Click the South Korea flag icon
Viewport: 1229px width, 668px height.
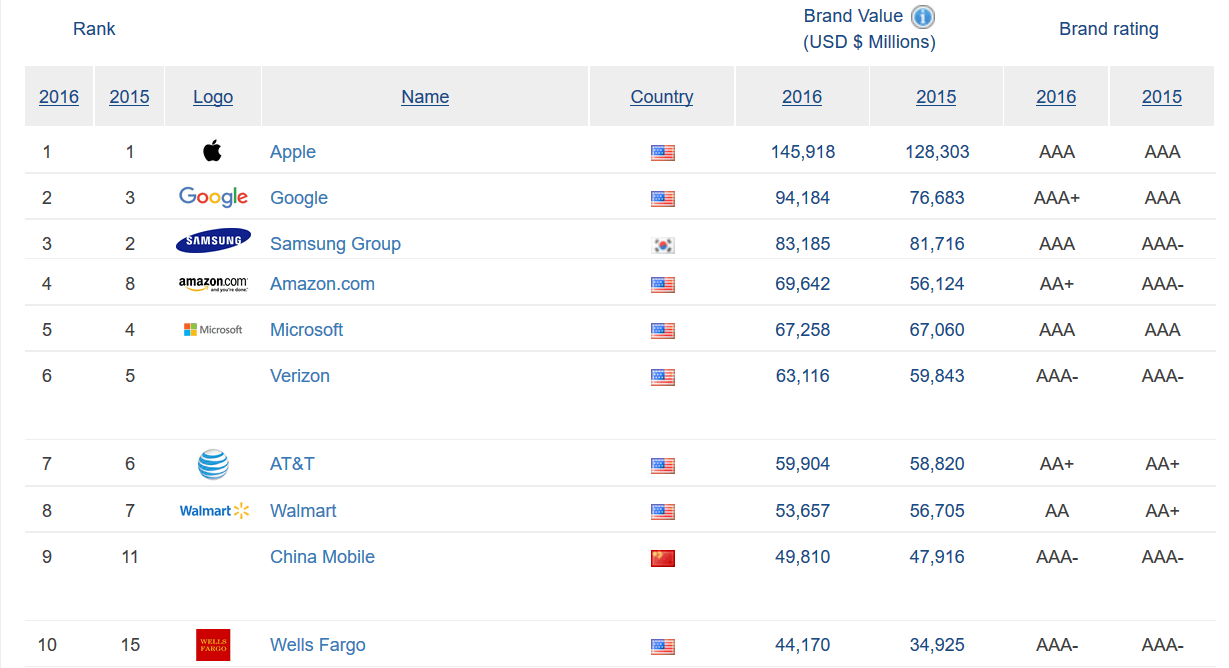(x=662, y=245)
